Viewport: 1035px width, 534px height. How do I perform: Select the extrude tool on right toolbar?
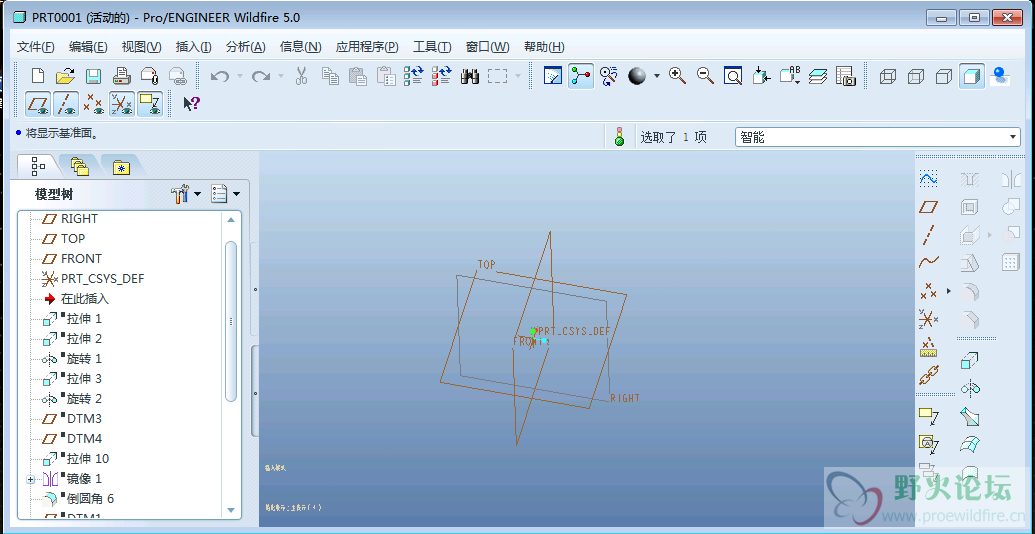pyautogui.click(x=970, y=360)
